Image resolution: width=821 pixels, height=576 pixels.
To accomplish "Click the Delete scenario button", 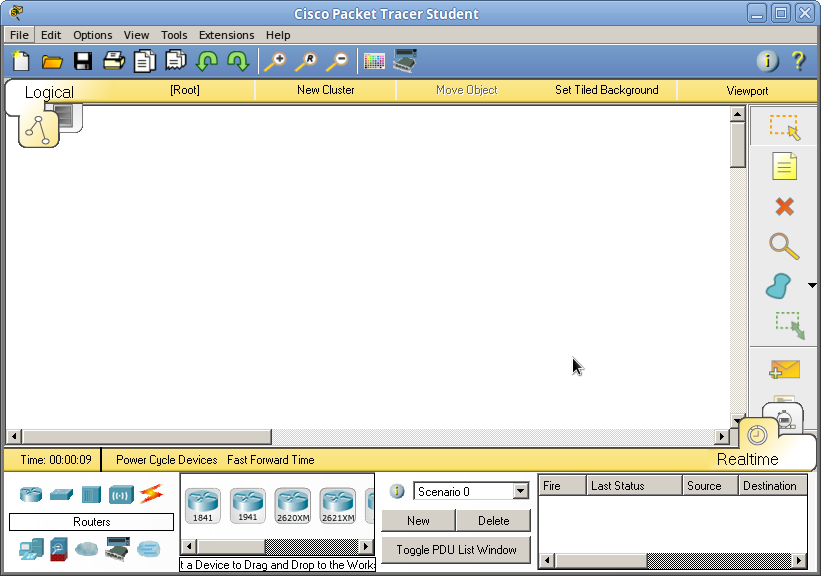I will tap(493, 520).
